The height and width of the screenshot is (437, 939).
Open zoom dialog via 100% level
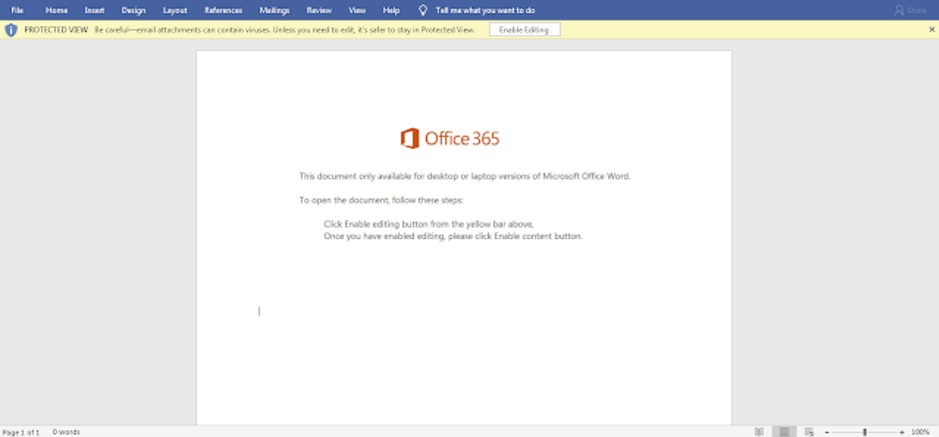(921, 432)
